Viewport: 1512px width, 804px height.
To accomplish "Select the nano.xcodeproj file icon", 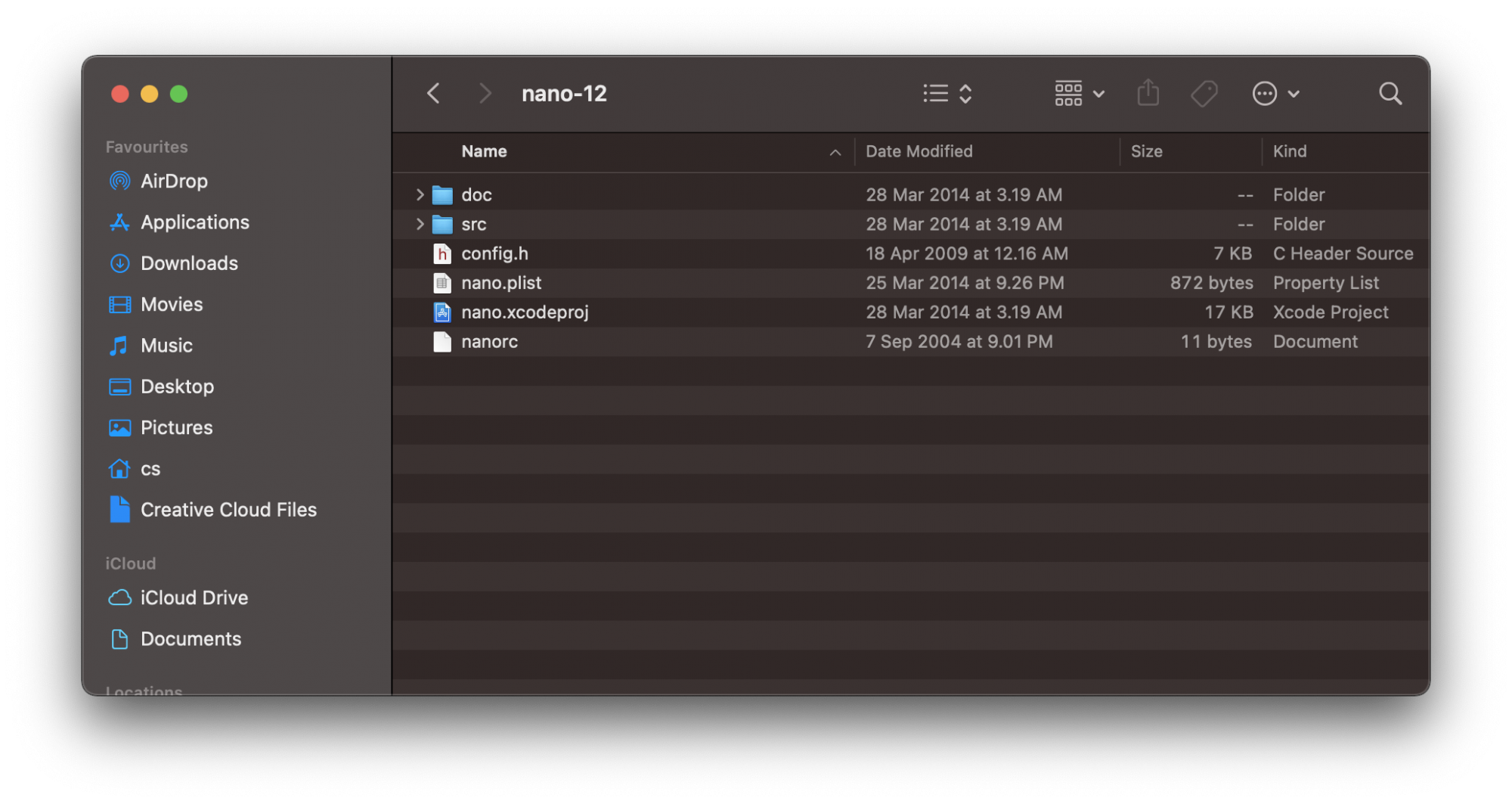I will 442,312.
